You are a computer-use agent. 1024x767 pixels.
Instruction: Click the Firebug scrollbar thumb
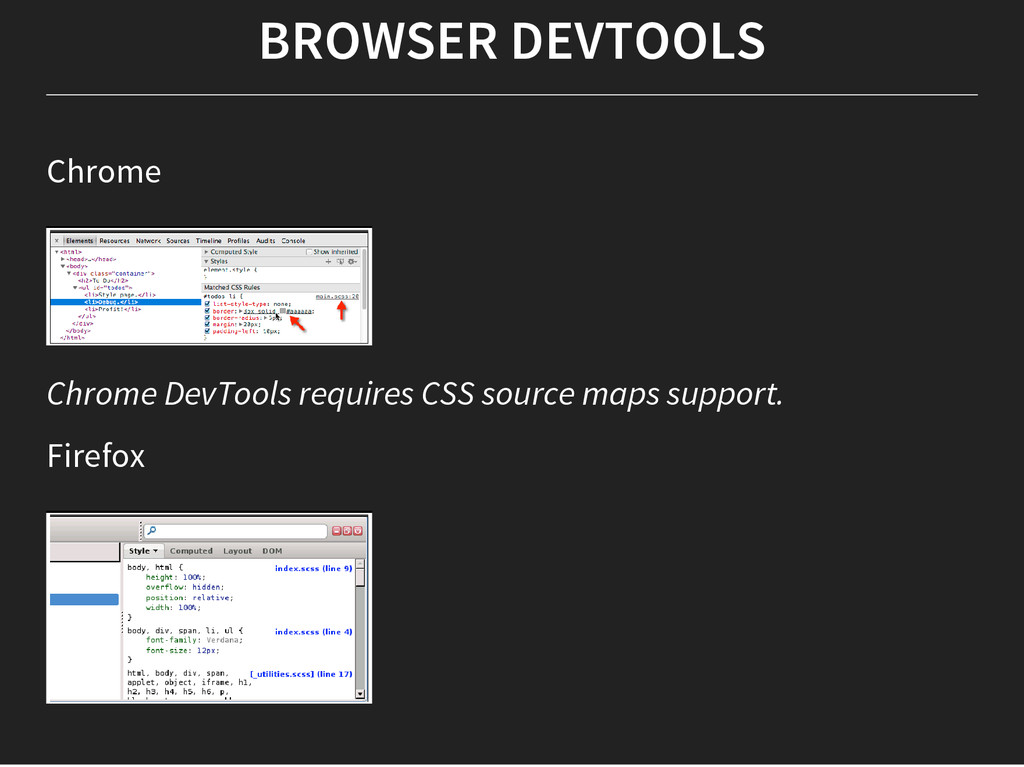pos(360,578)
